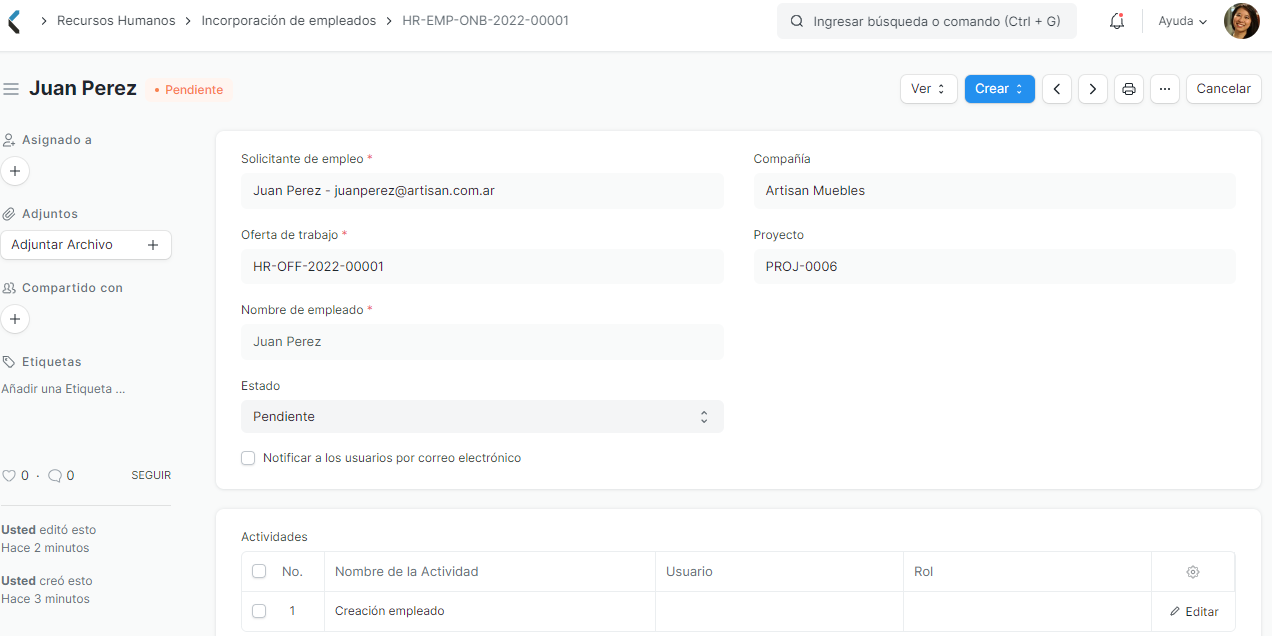
Task: Like this document with the heart icon
Action: pyautogui.click(x=9, y=476)
